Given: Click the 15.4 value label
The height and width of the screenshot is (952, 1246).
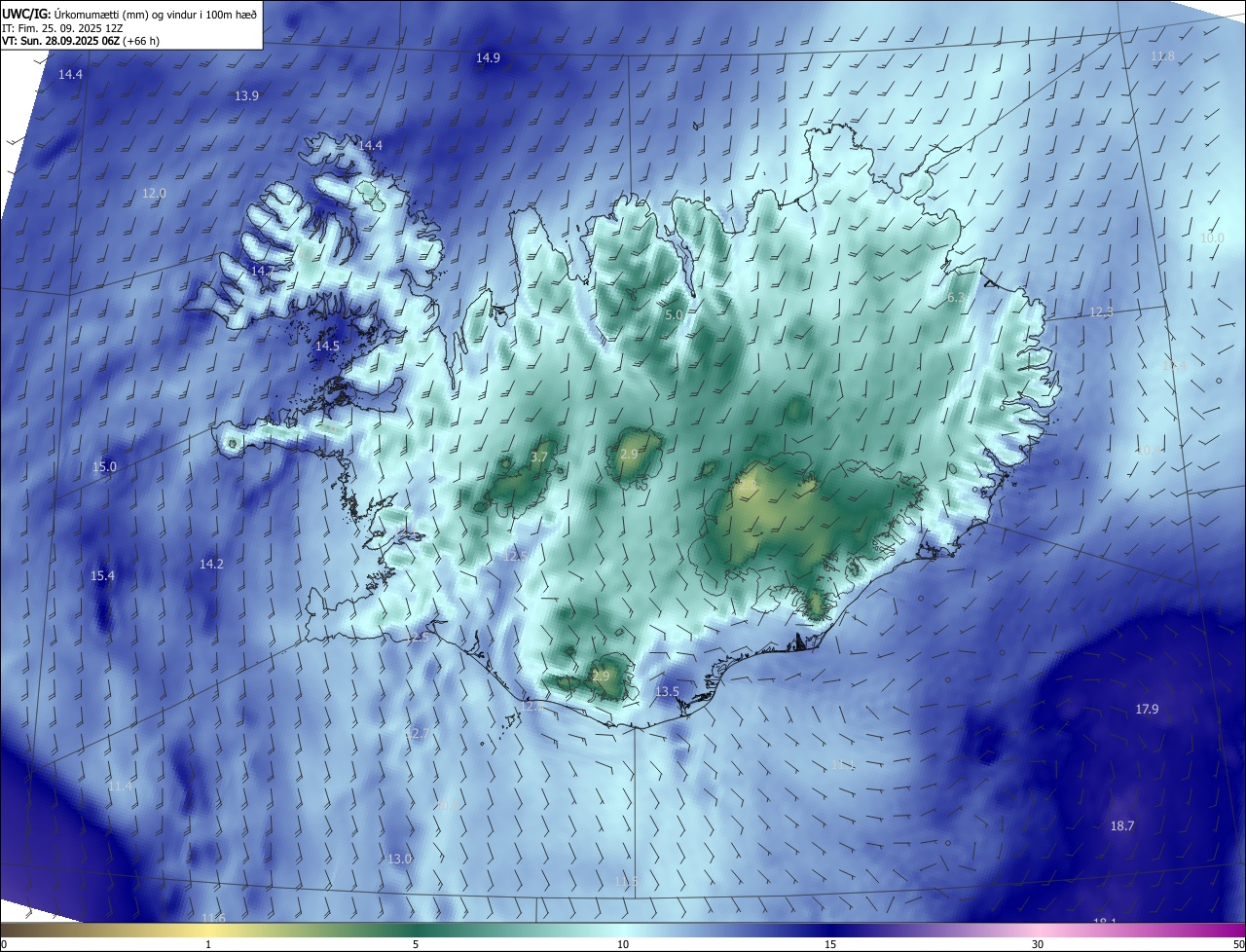Looking at the screenshot, I should [x=102, y=576].
